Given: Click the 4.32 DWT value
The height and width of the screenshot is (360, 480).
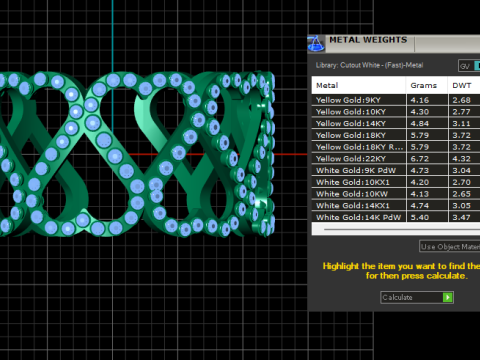Looking at the screenshot, I should 461,159.
